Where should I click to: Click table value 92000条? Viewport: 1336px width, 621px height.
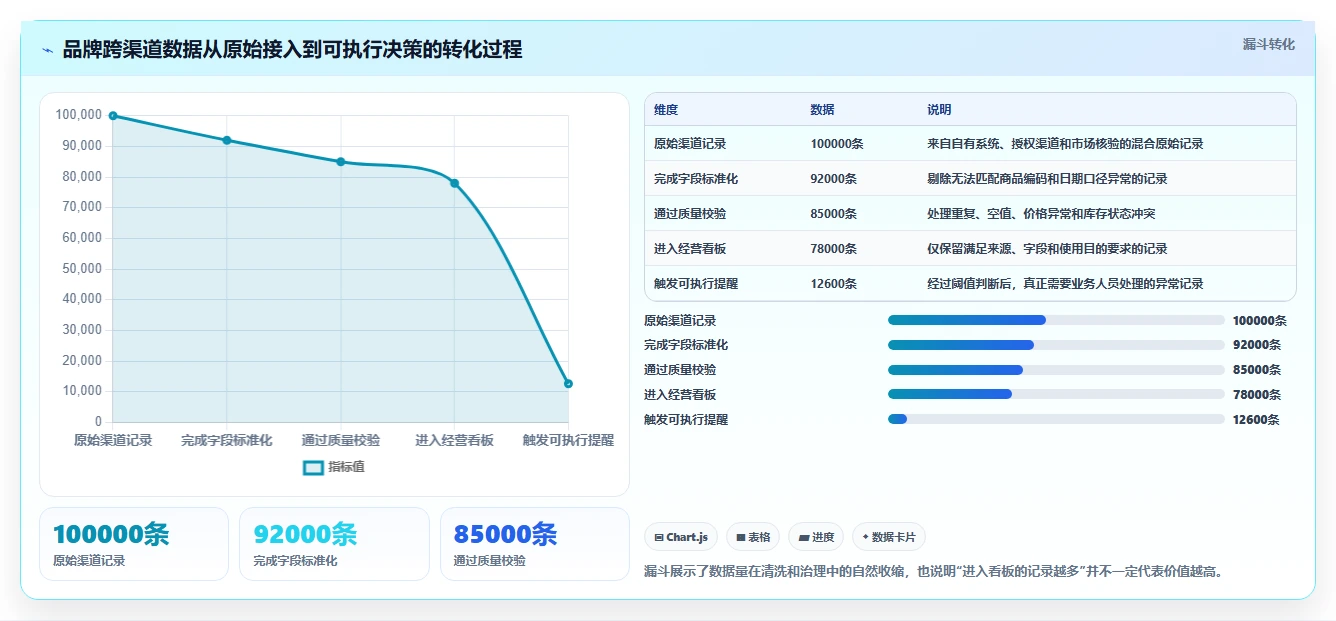pyautogui.click(x=834, y=179)
